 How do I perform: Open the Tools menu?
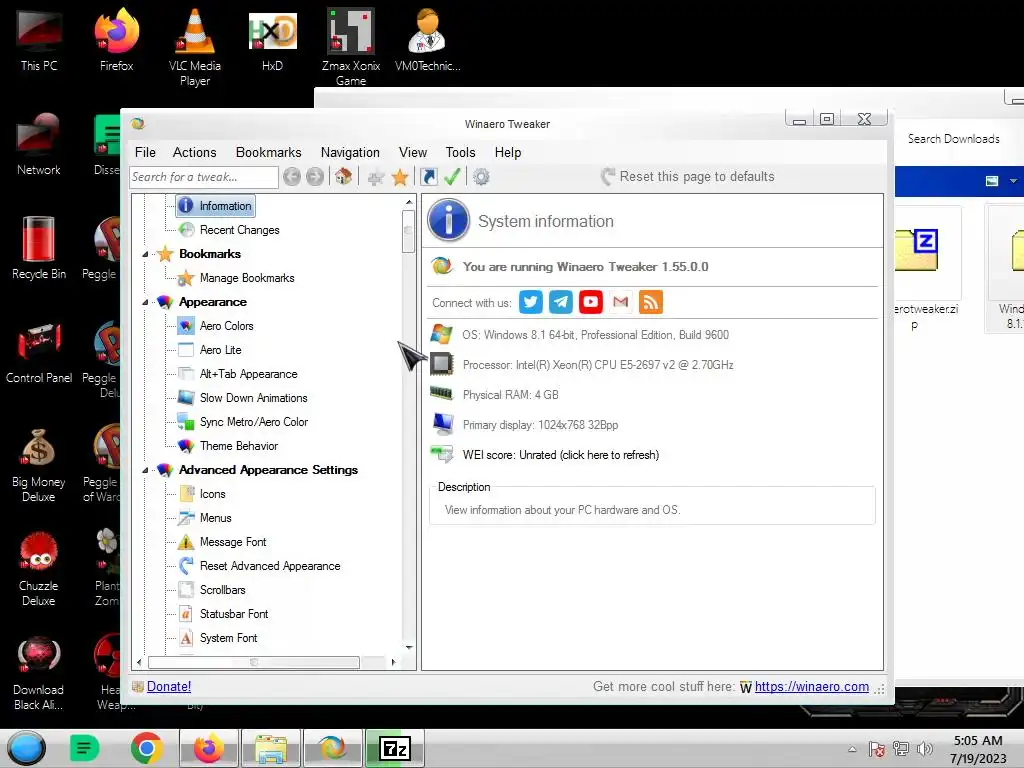pos(460,152)
